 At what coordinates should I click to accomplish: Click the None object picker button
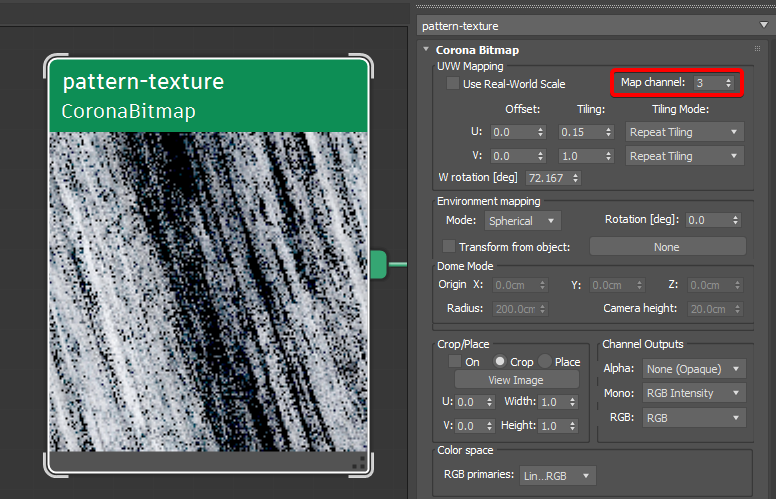click(x=666, y=246)
